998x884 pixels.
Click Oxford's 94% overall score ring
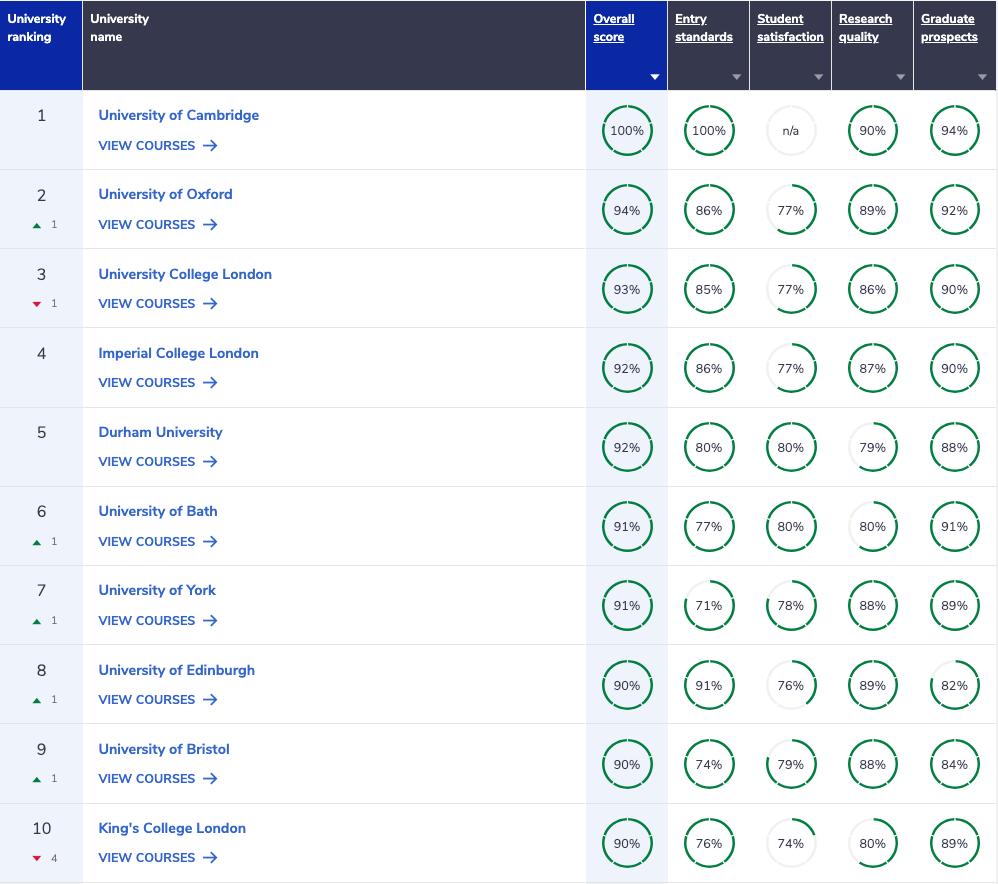[627, 210]
